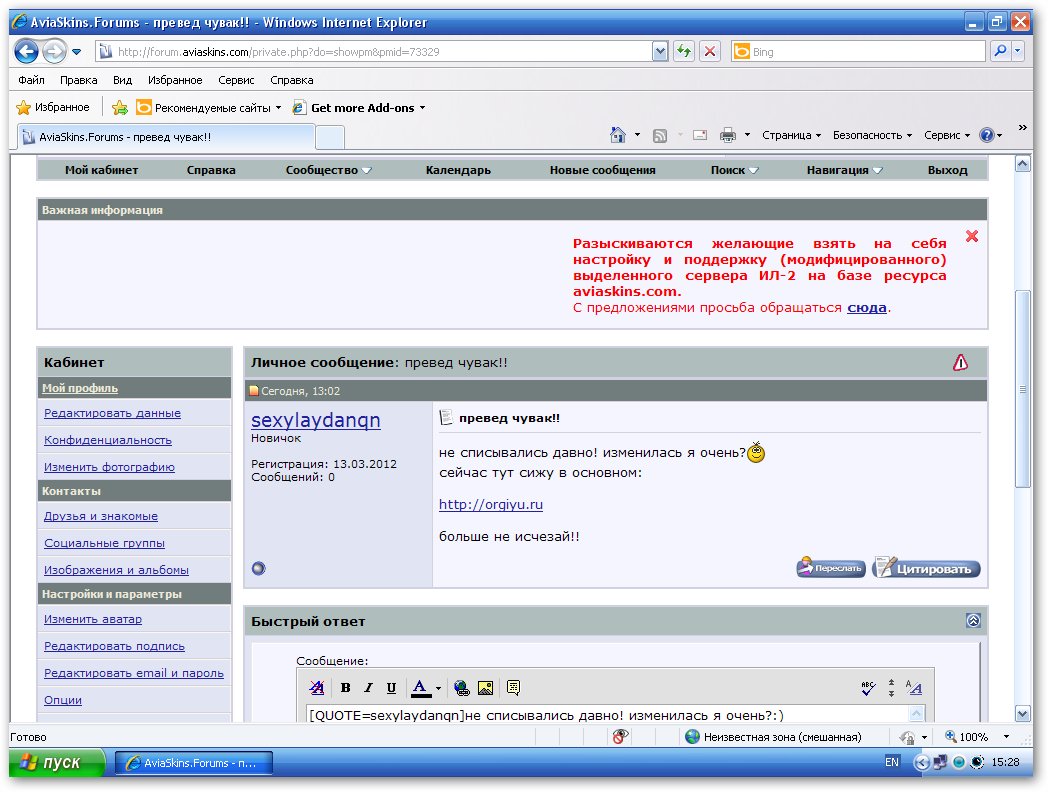The image size is (1048, 792).
Task: Open a new blank browser tab
Action: click(330, 138)
